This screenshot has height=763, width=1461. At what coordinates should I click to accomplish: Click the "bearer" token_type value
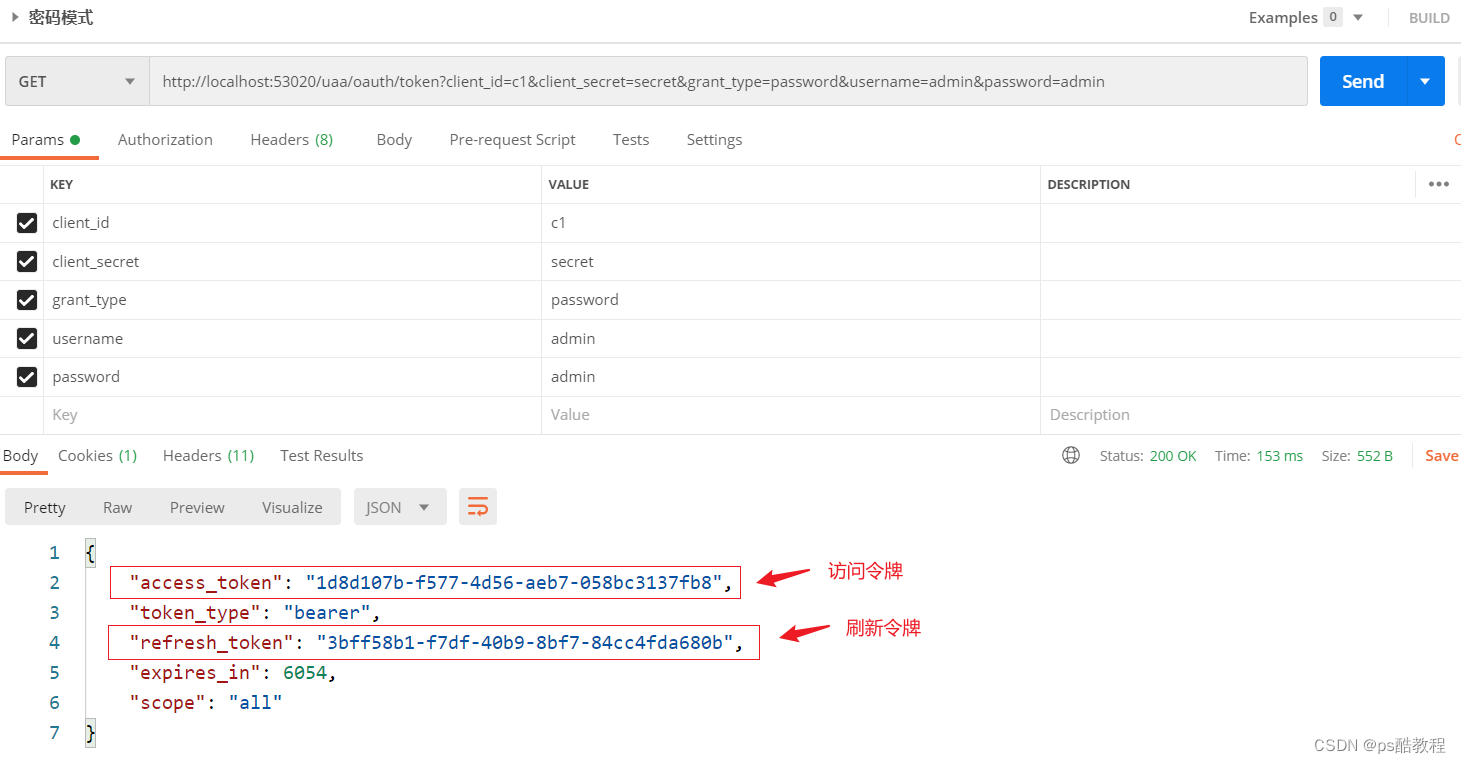click(x=327, y=613)
